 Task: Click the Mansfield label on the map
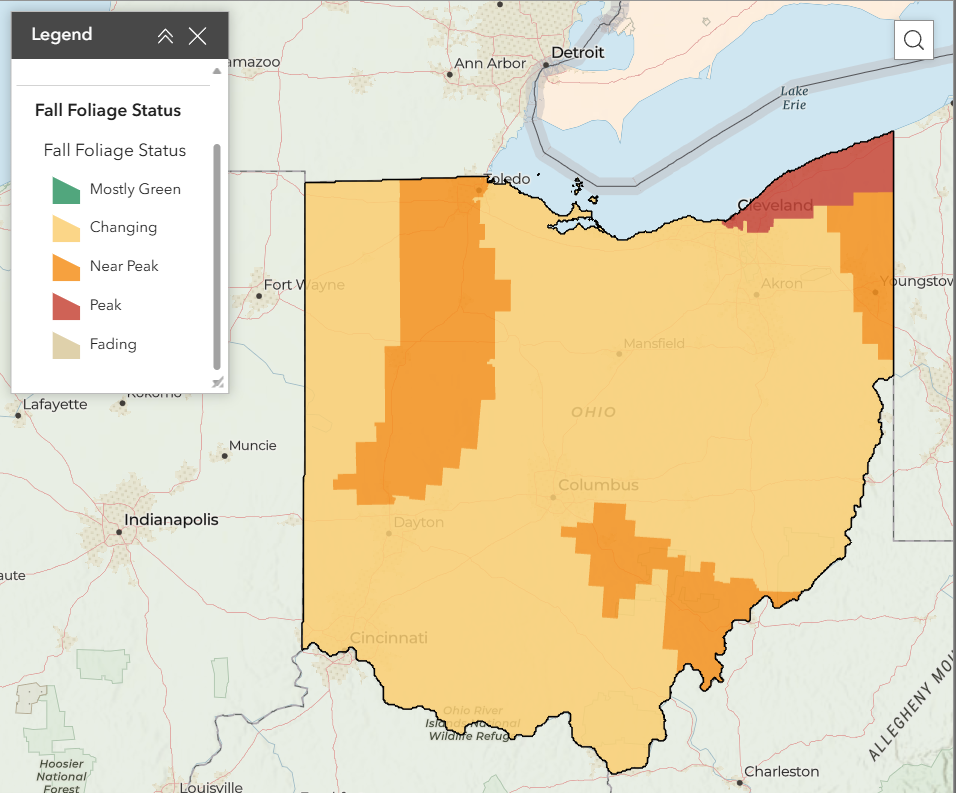pyautogui.click(x=654, y=344)
